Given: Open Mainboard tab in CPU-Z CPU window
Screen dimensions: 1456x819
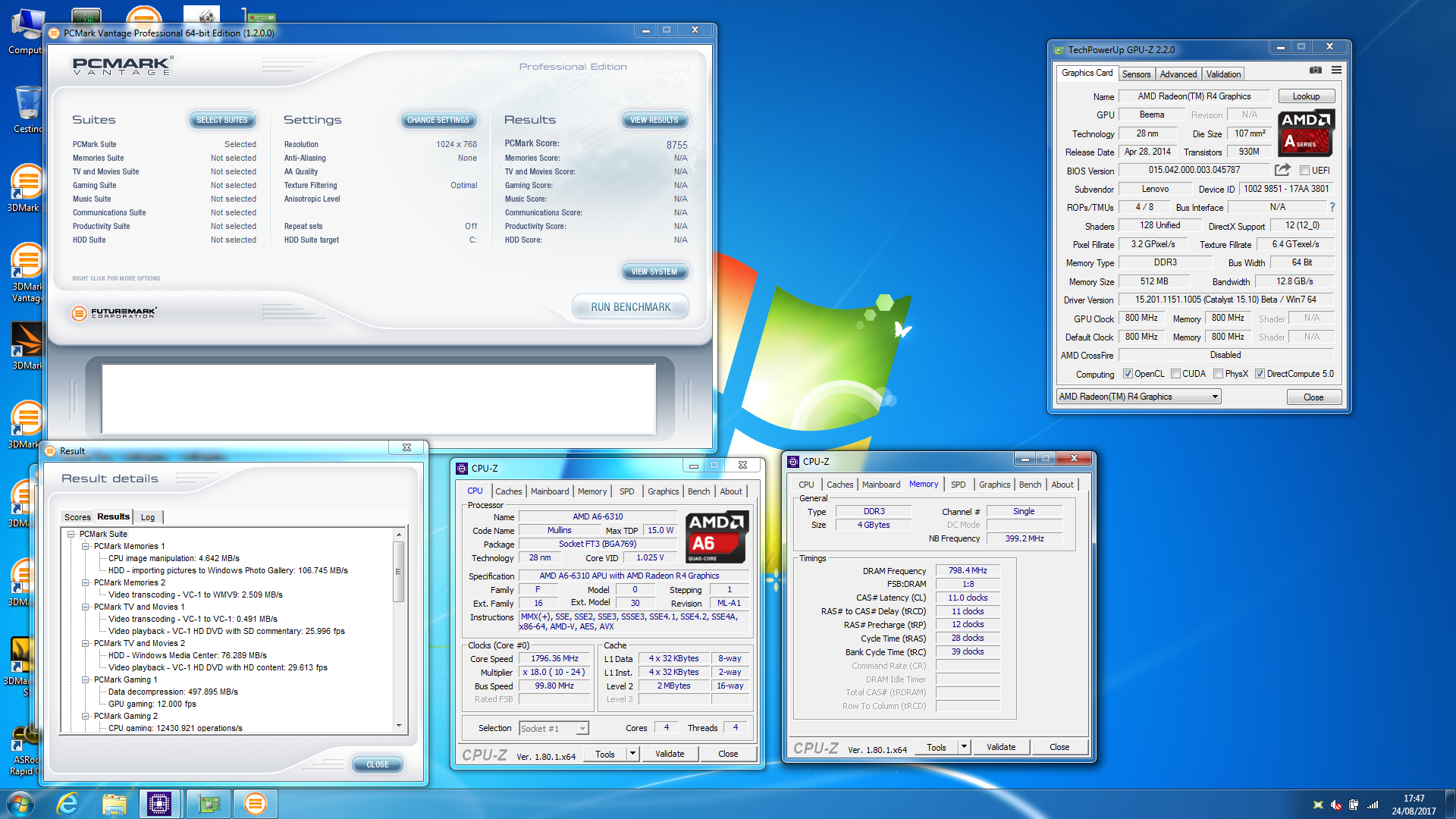Looking at the screenshot, I should [550, 491].
